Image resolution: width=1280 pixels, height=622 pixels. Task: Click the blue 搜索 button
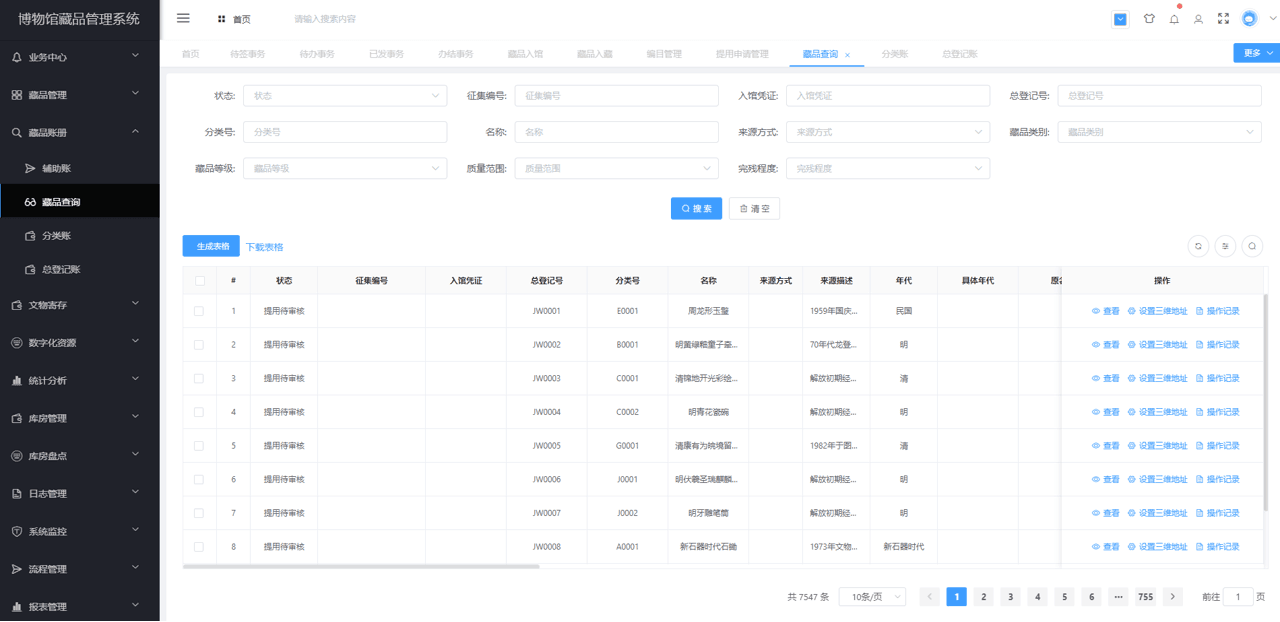696,209
